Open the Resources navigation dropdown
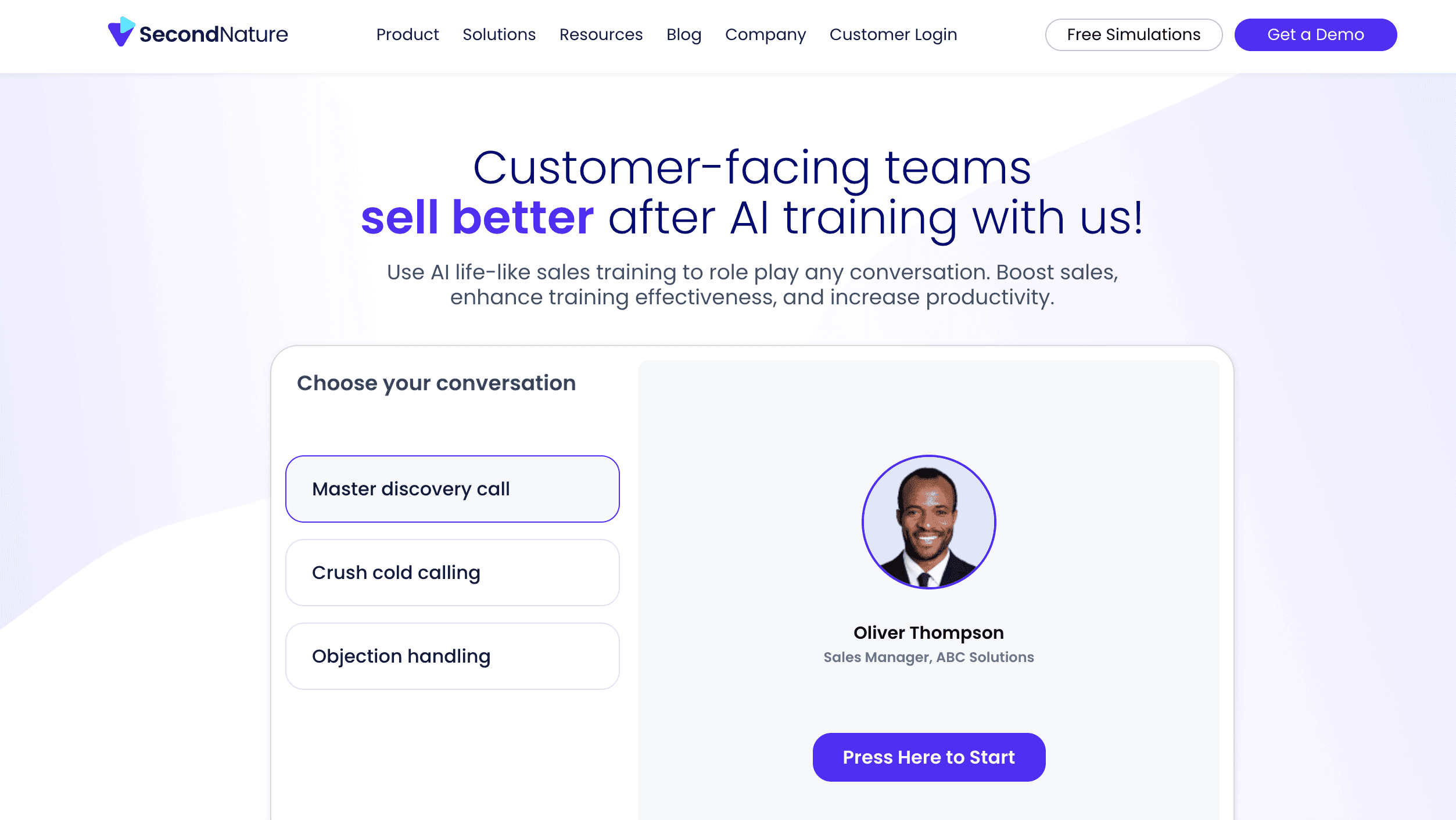The width and height of the screenshot is (1456, 820). point(601,34)
